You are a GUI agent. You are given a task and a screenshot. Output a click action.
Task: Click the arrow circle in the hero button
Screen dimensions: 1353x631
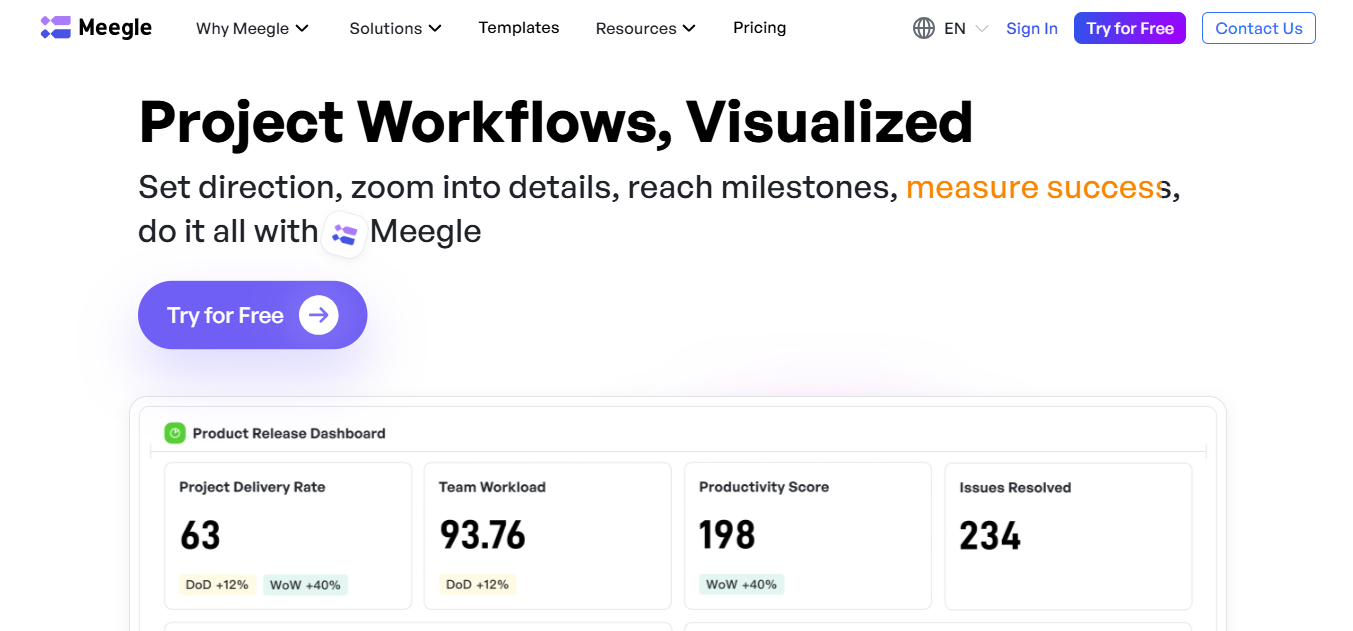point(318,316)
